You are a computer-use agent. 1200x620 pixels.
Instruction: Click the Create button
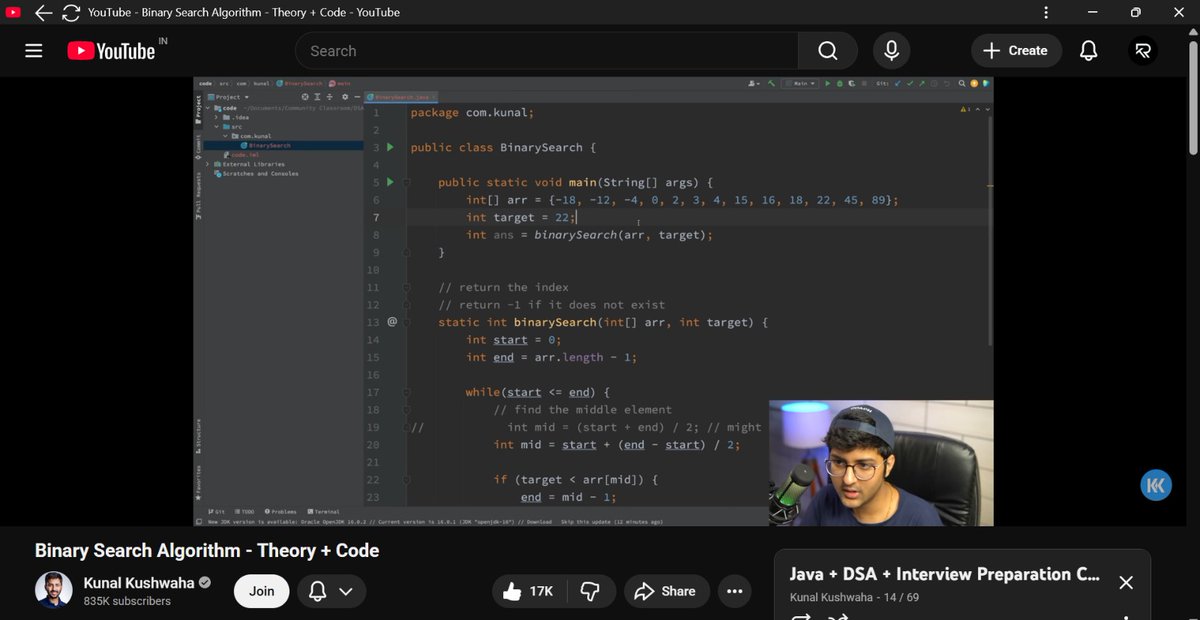(1015, 51)
